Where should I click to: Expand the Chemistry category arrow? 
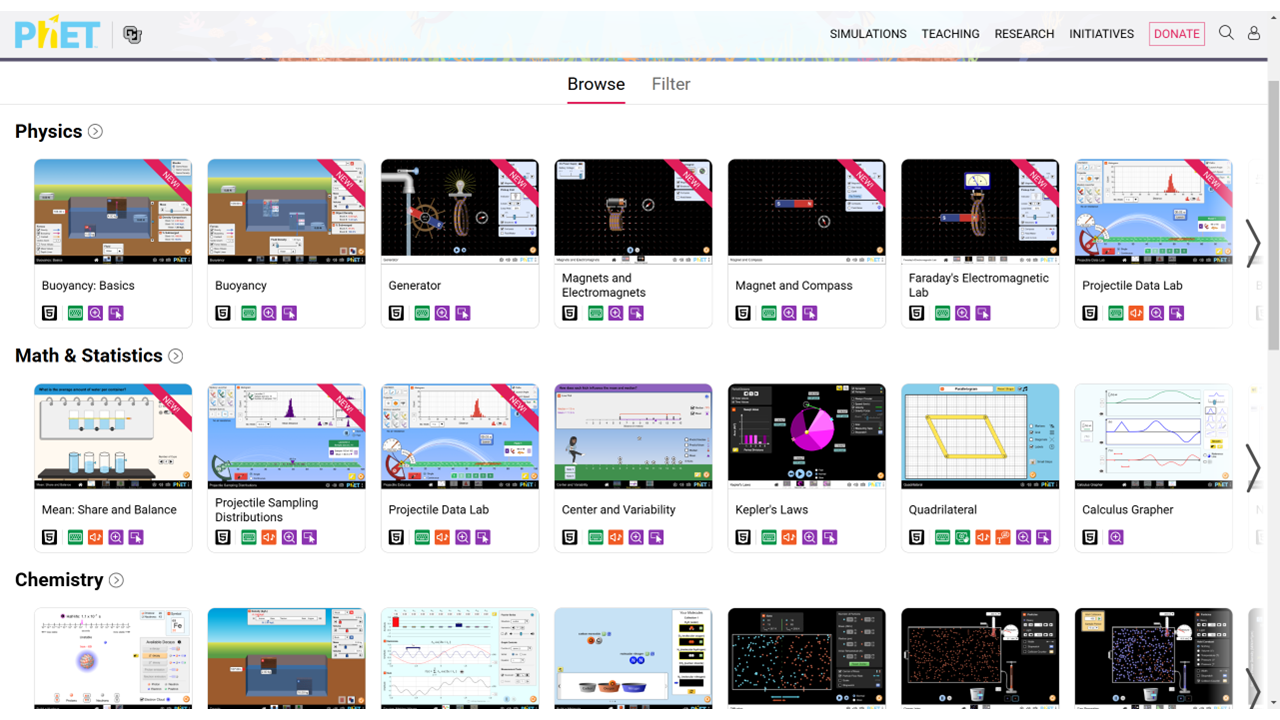116,580
